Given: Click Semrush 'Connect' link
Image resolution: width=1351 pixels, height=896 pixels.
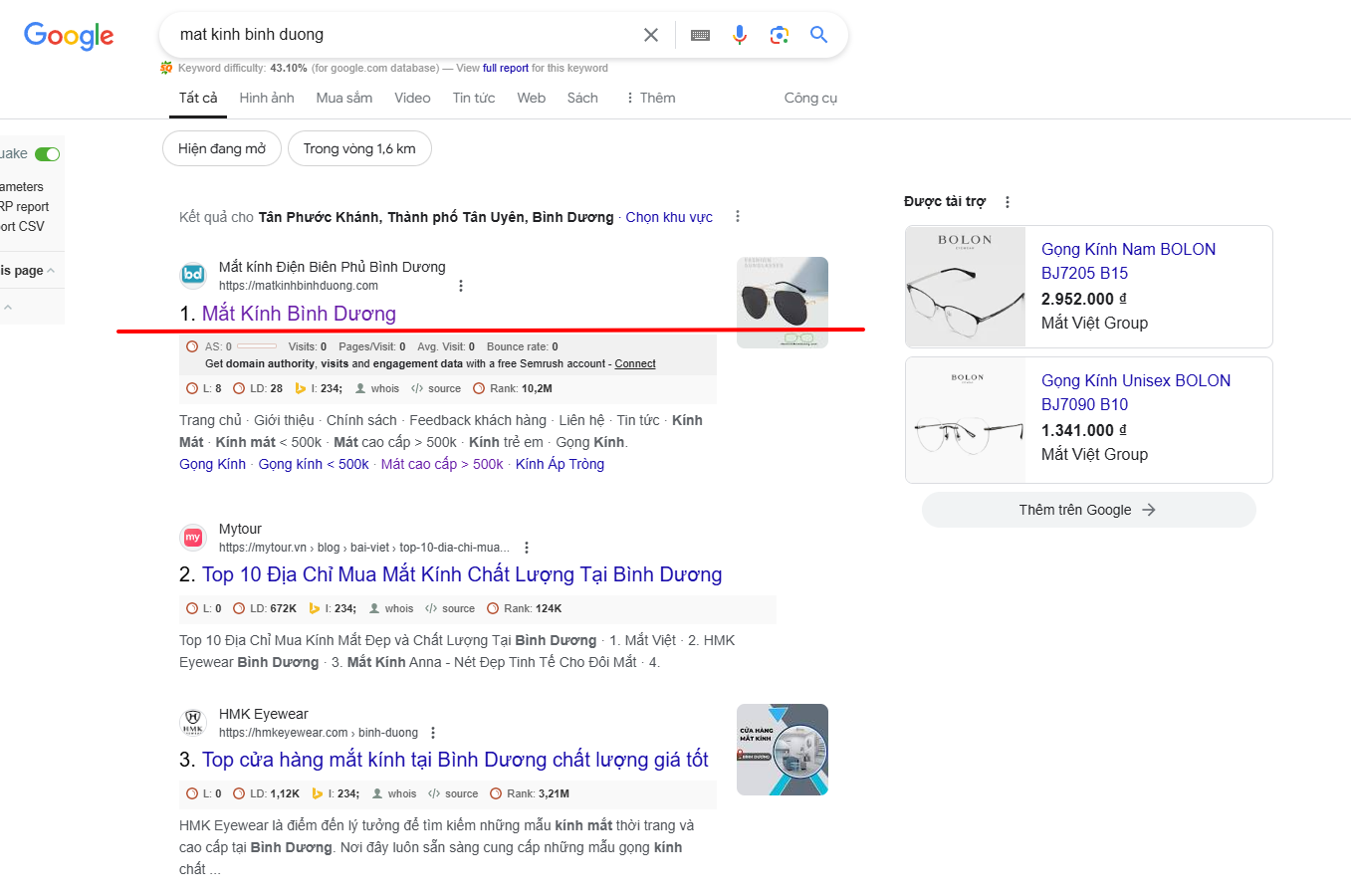Looking at the screenshot, I should [x=635, y=363].
